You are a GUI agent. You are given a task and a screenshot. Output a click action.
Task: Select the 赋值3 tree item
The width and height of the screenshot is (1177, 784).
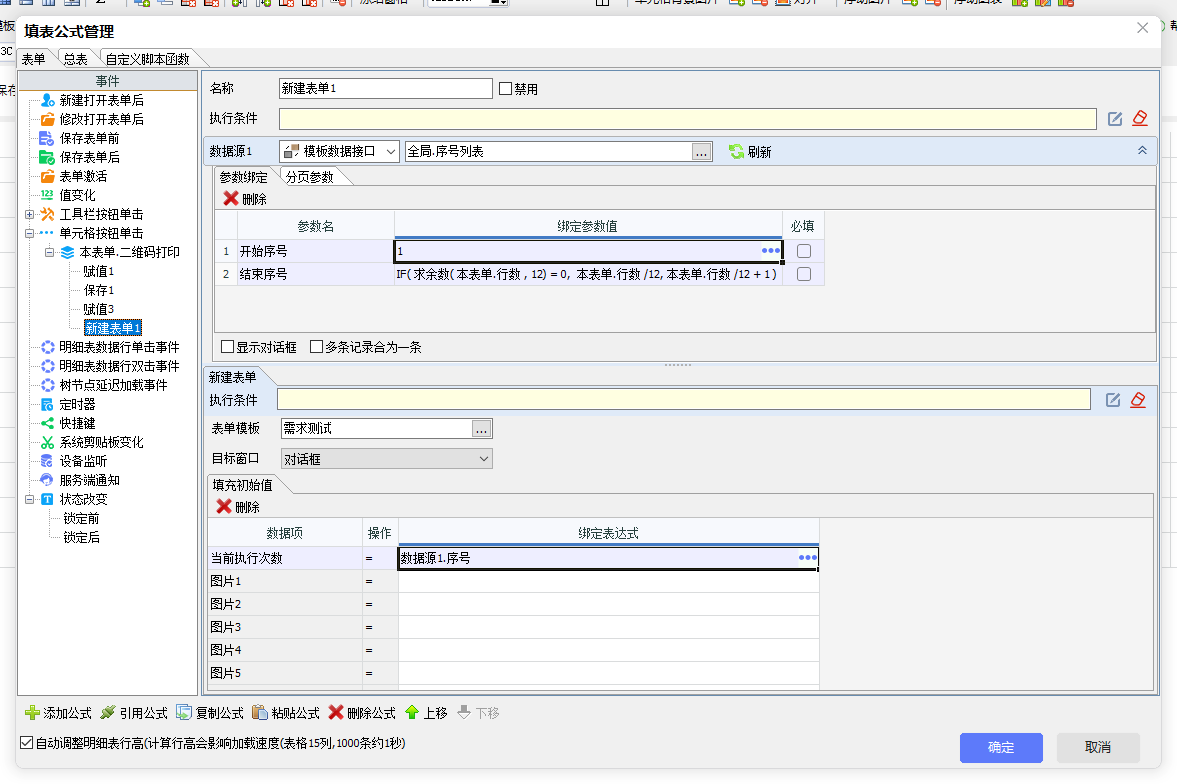(98, 309)
